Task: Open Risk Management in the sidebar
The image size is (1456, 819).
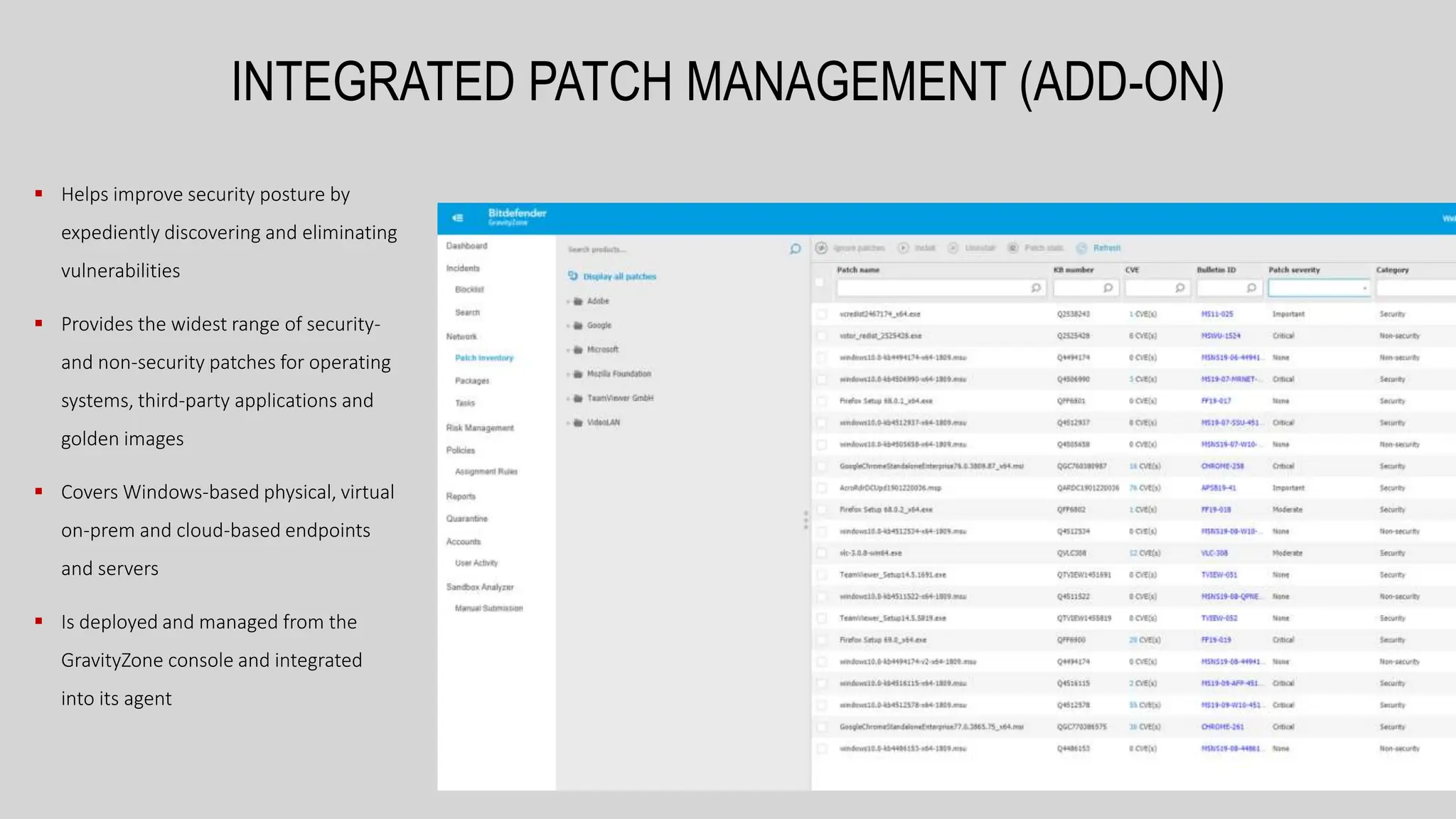Action: pos(480,428)
